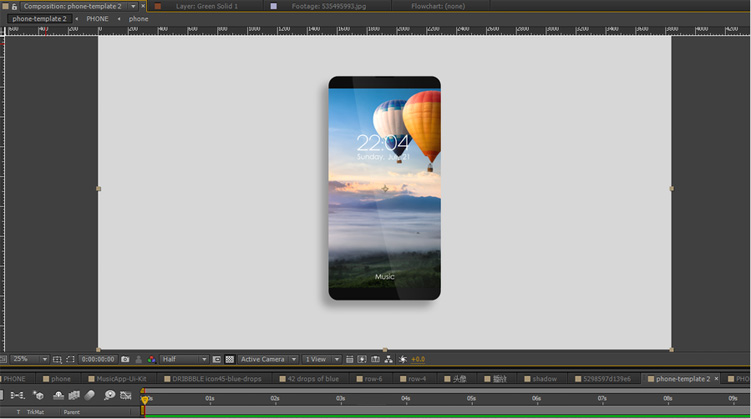
Task: Select the PHONE breadcrumb in composition navigator
Action: 97,19
